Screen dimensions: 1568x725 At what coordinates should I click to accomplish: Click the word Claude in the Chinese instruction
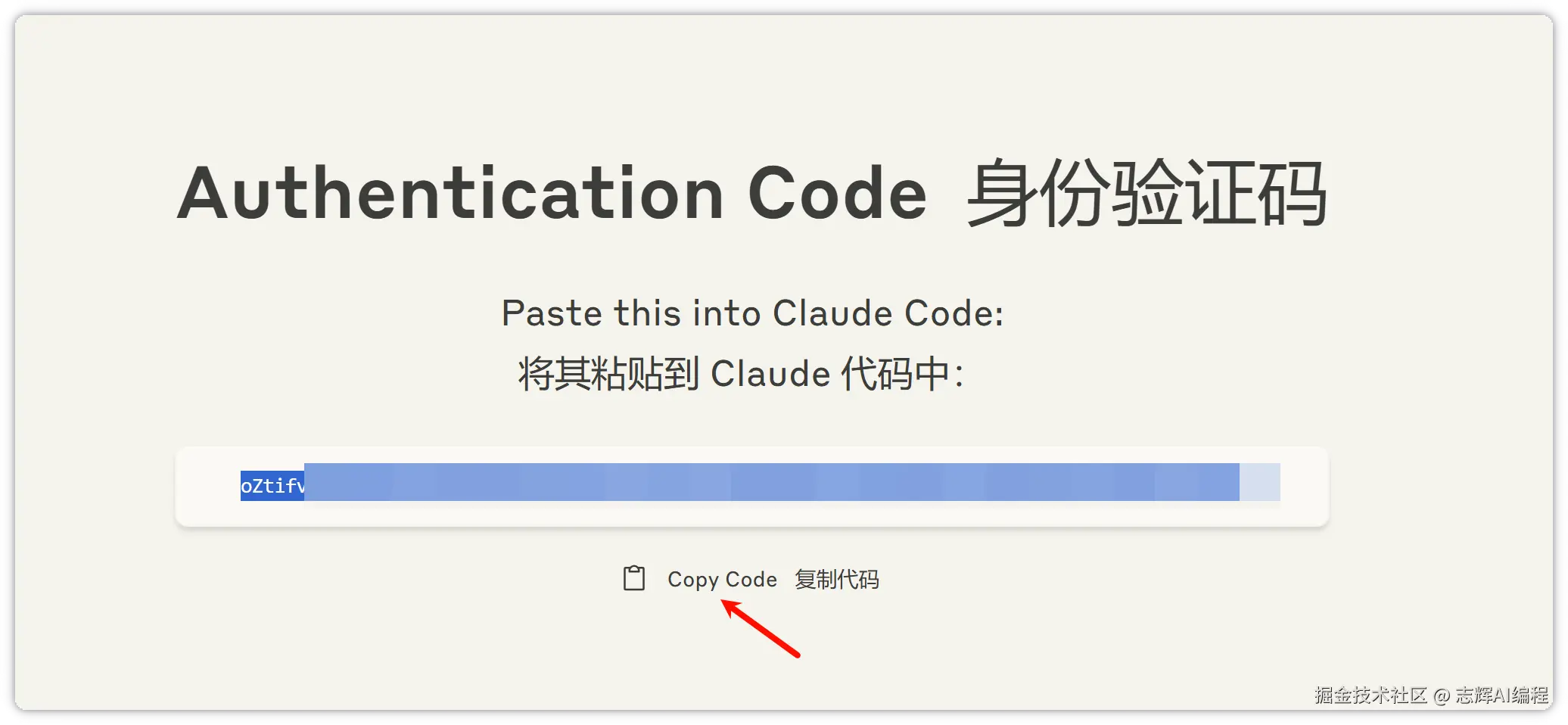click(770, 374)
